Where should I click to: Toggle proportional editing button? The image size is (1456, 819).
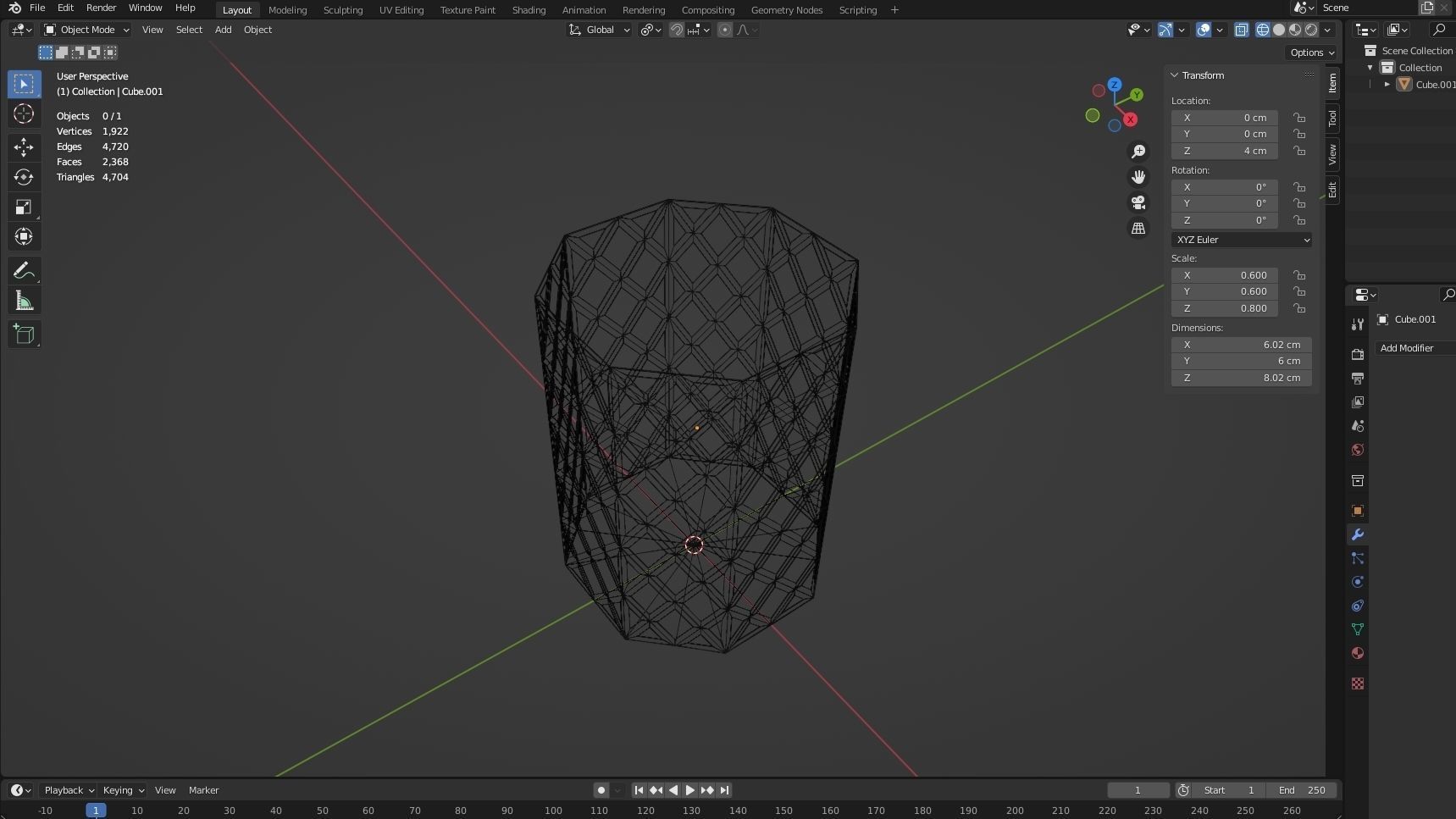click(x=725, y=30)
